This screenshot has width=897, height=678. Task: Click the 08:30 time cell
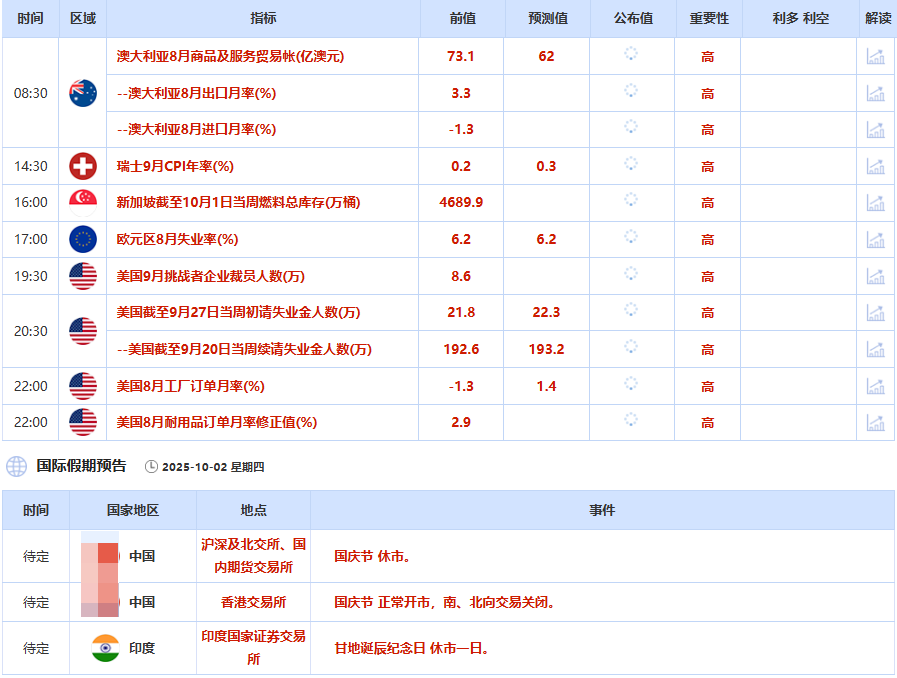tap(31, 93)
